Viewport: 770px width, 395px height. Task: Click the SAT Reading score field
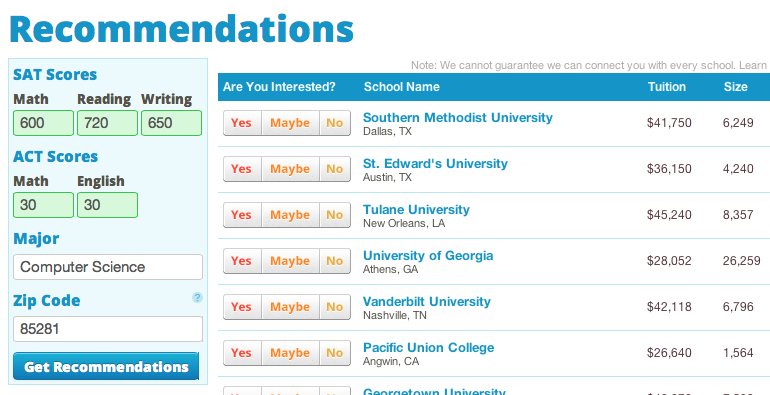click(x=108, y=123)
